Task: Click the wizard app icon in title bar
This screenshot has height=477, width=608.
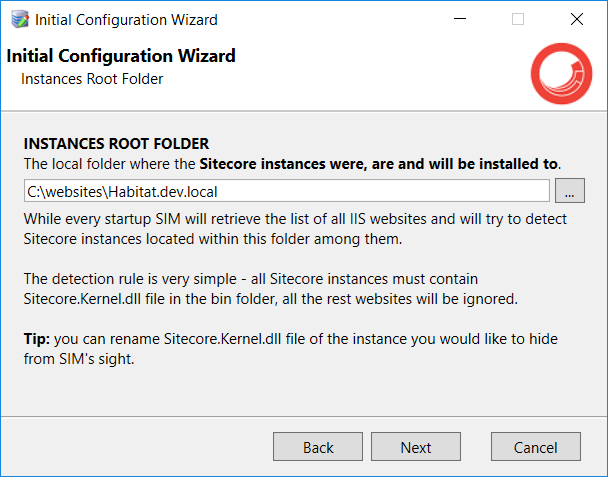Action: coord(20,19)
